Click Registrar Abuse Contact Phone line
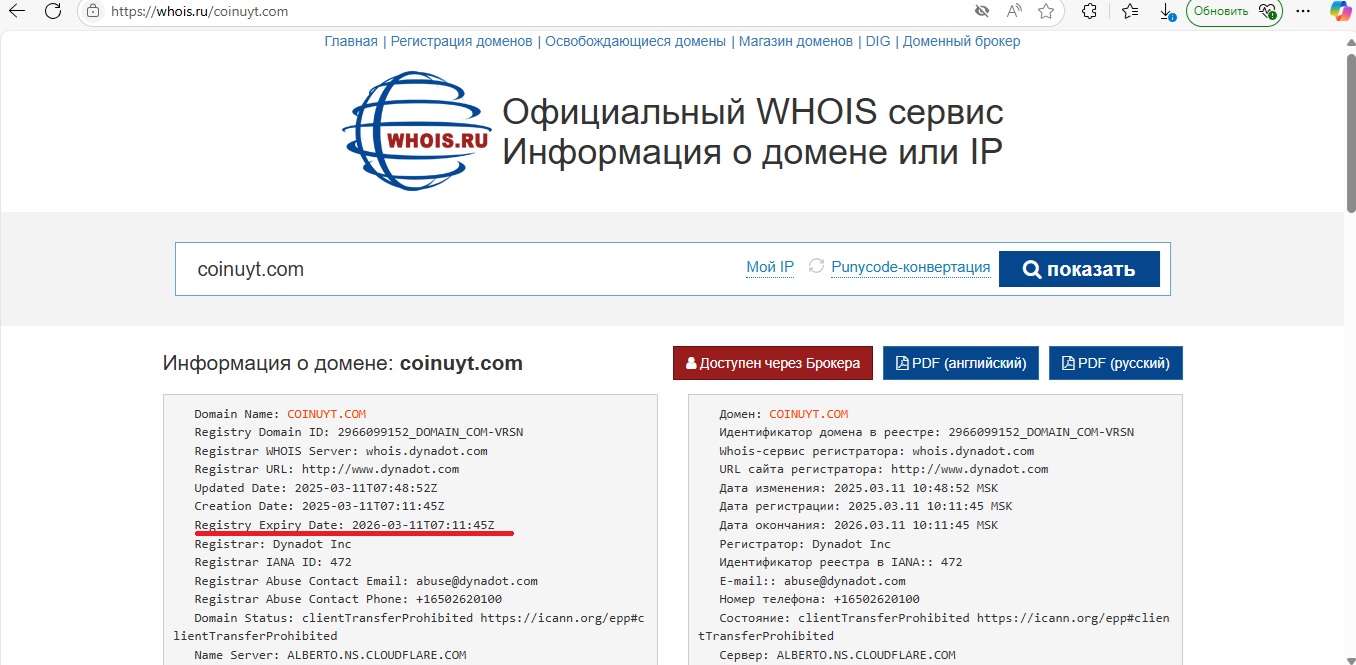Image resolution: width=1356 pixels, height=665 pixels. (348, 599)
